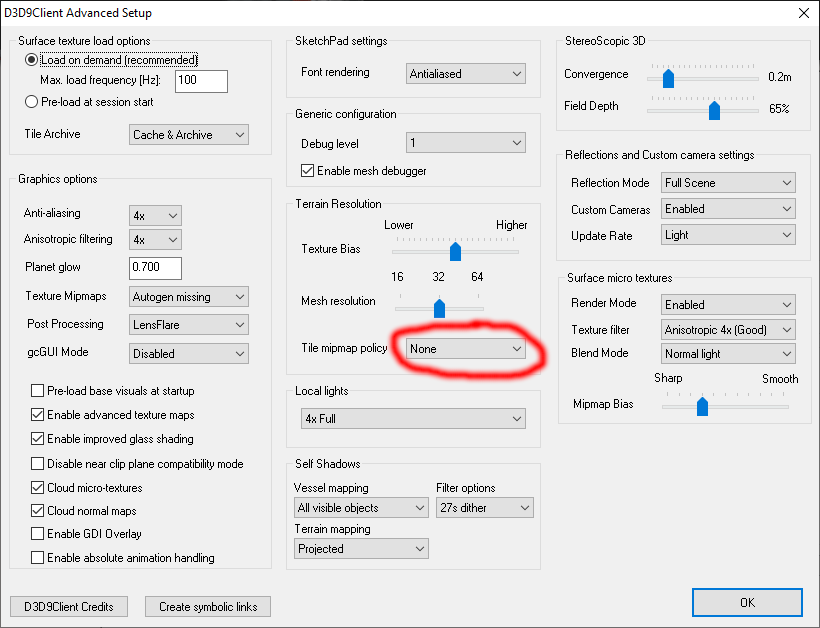This screenshot has width=820, height=628.
Task: Click the Mipmap Bias slider handle
Action: pos(702,406)
